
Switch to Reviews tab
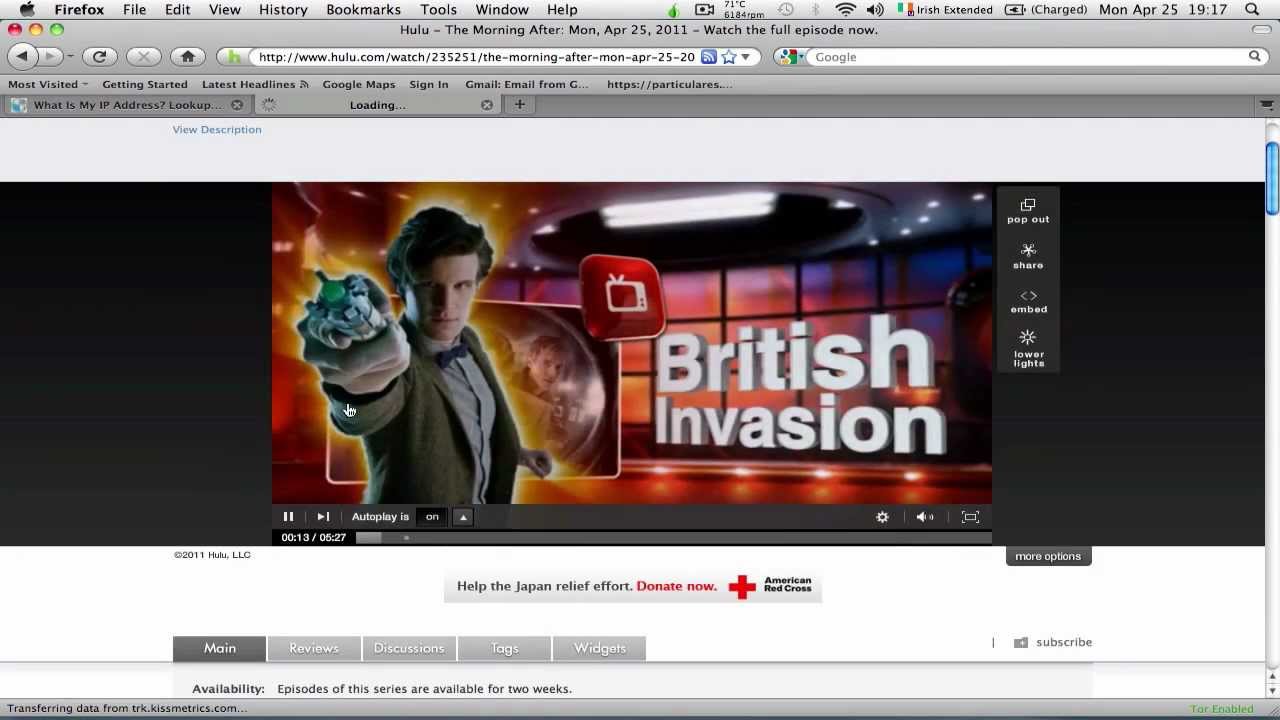(x=314, y=648)
